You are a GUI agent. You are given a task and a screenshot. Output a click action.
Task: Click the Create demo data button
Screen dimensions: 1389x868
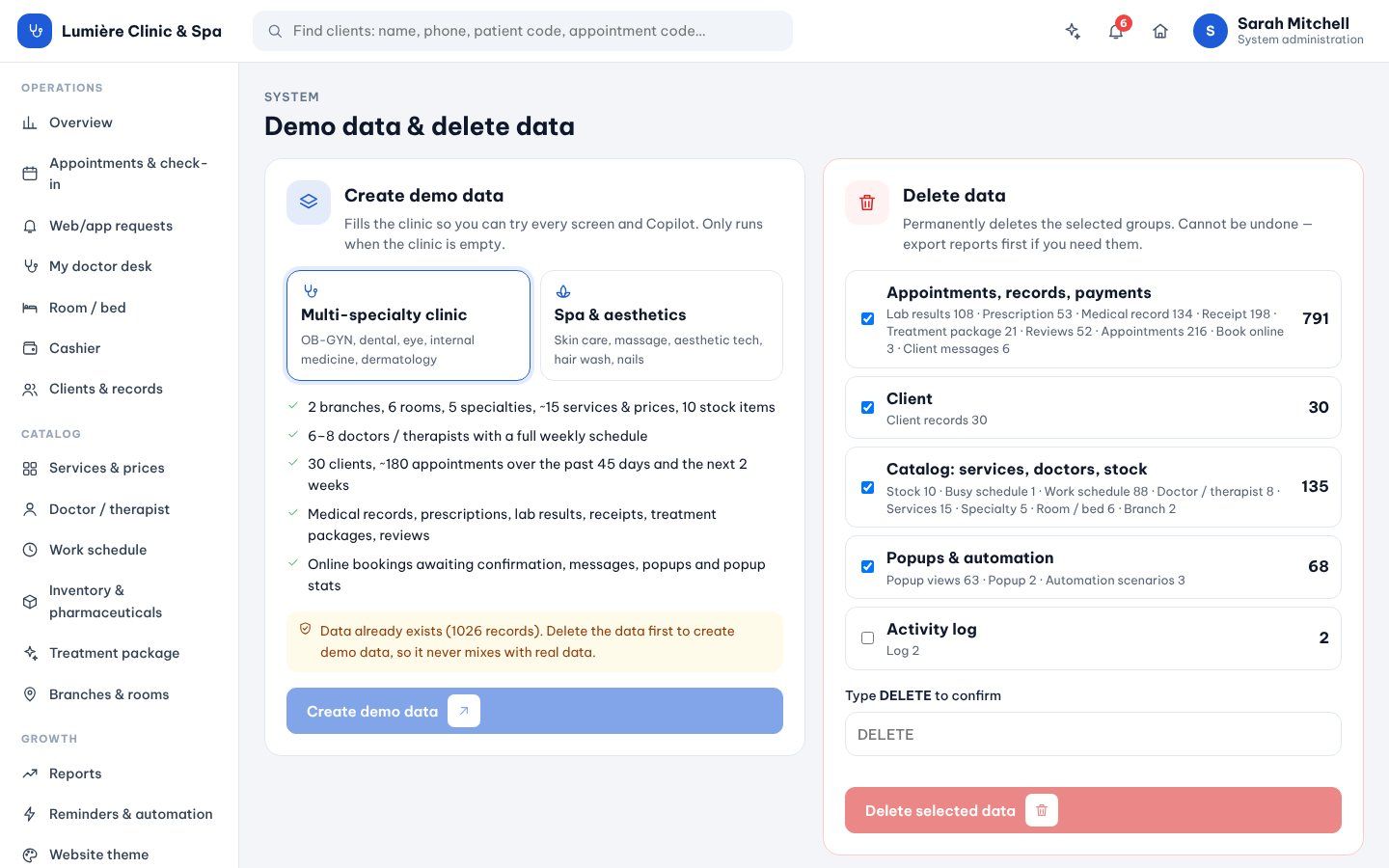point(534,711)
